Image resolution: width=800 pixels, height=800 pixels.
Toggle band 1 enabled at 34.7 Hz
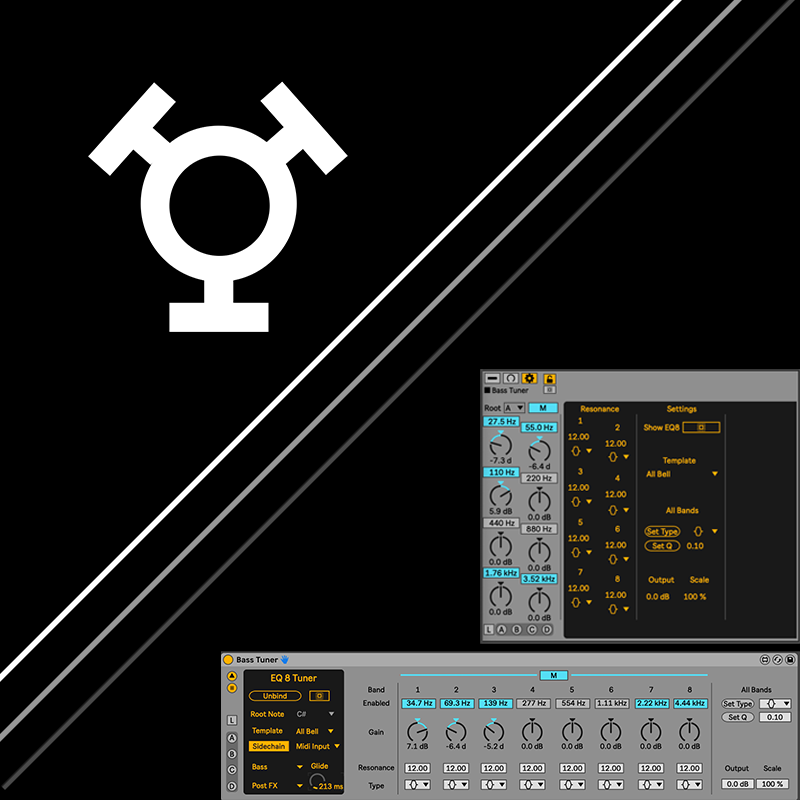pyautogui.click(x=417, y=704)
